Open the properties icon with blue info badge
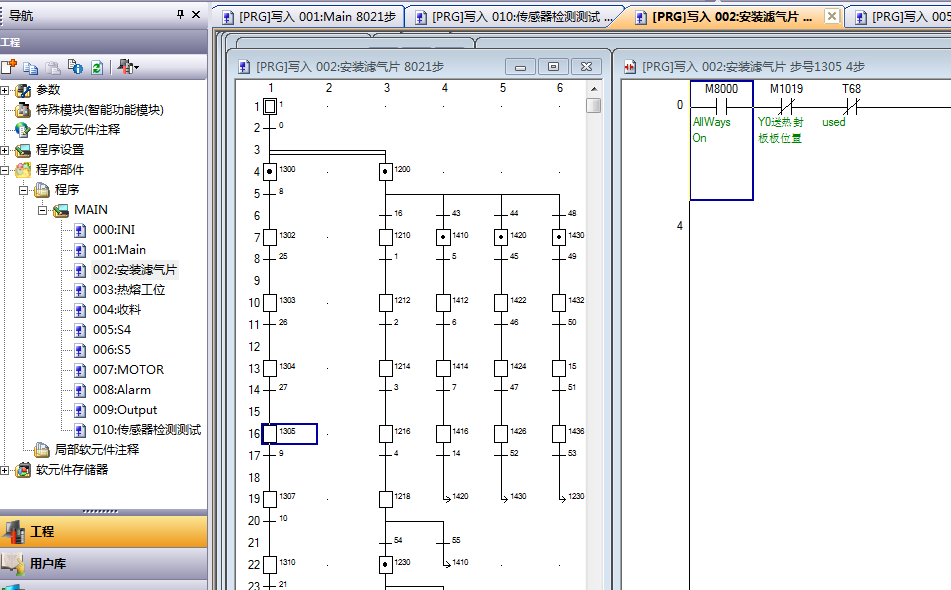This screenshot has height=590, width=951. 75,67
